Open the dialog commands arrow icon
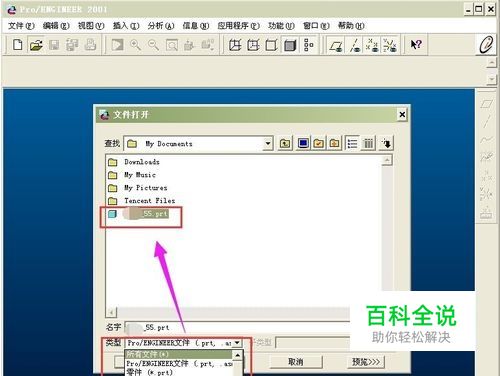 386,144
